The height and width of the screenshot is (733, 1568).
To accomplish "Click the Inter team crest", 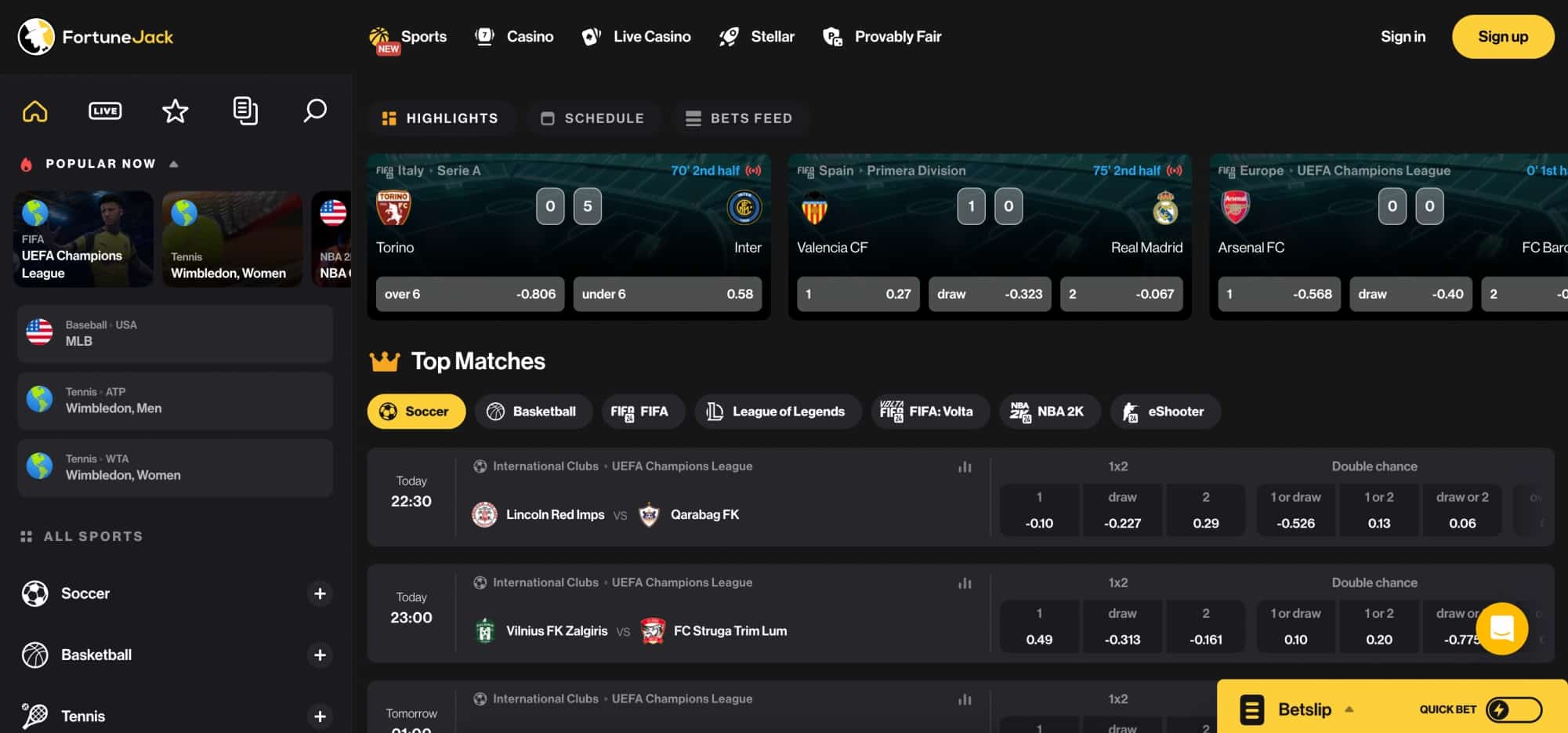I will coord(744,208).
